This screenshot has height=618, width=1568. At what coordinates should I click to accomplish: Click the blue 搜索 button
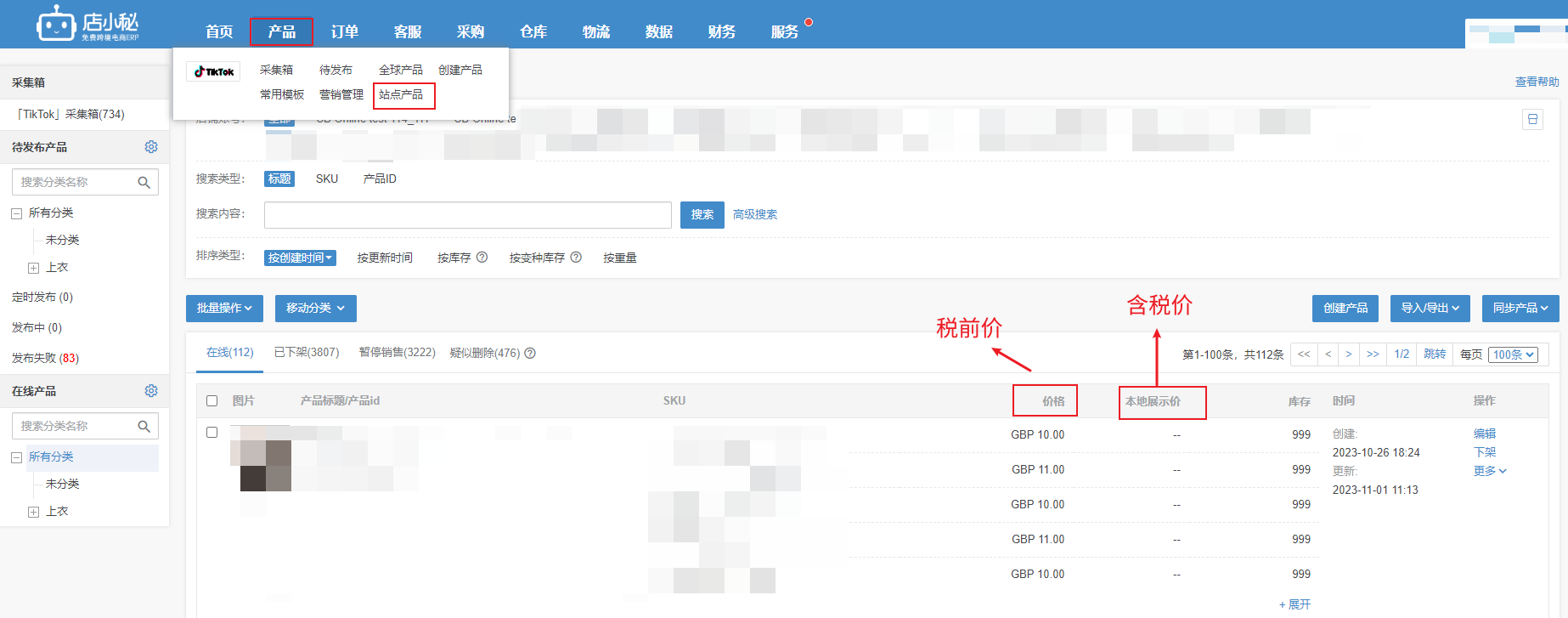(x=702, y=215)
